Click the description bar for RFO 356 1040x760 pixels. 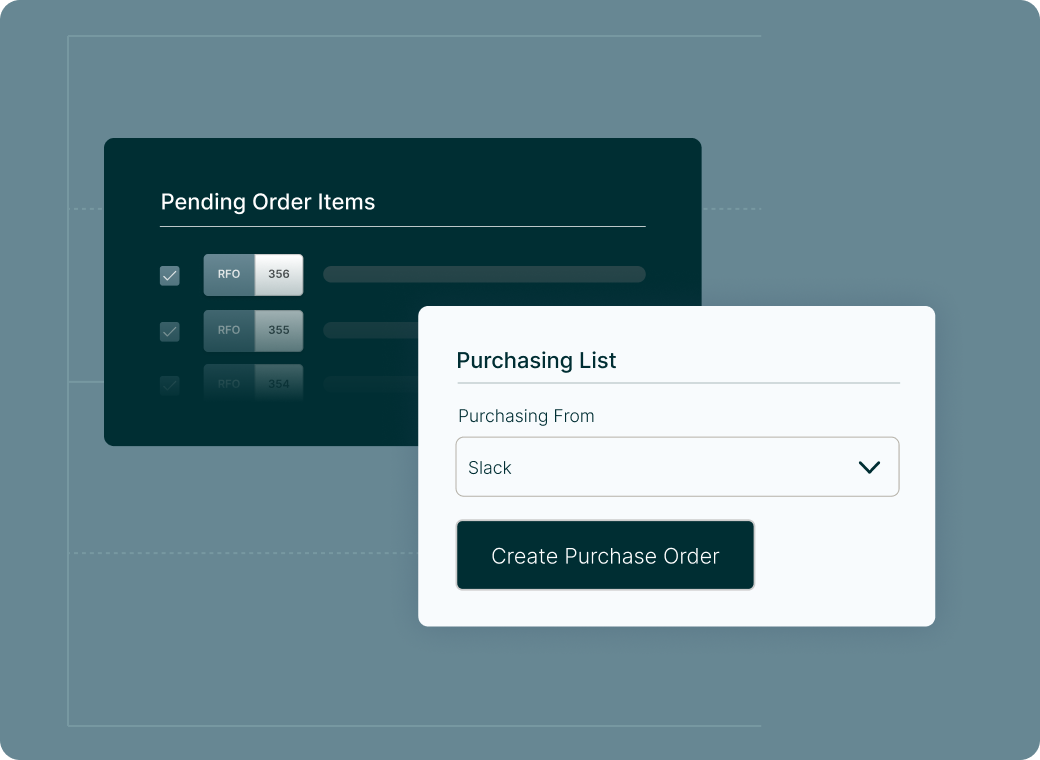484,275
